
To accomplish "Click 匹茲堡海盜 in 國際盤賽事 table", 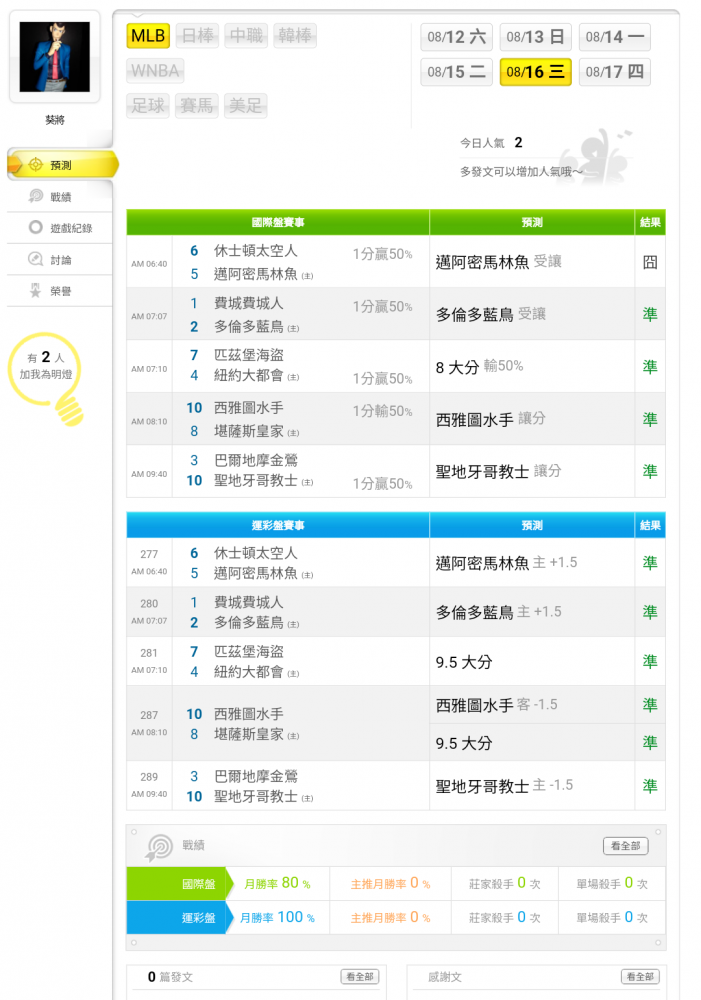I will coord(249,355).
